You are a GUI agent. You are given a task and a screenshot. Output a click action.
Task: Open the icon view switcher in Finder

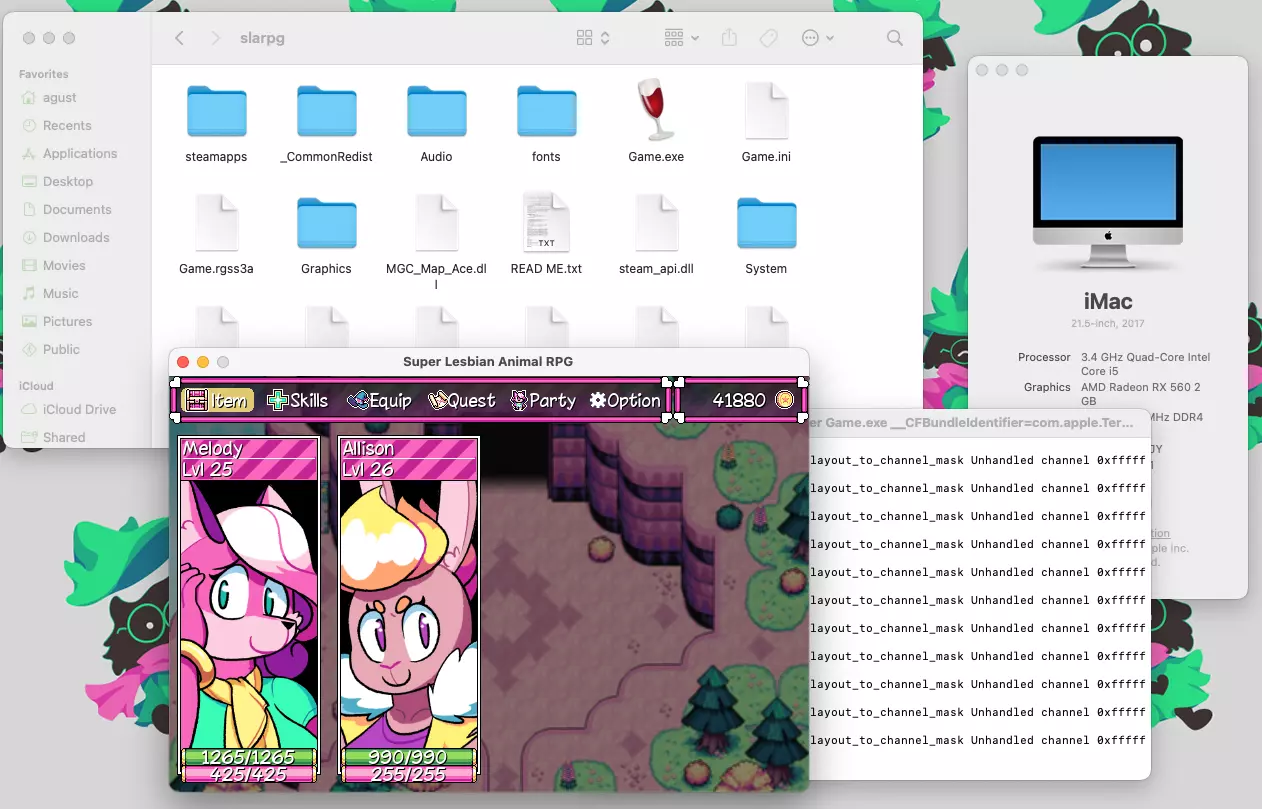593,38
